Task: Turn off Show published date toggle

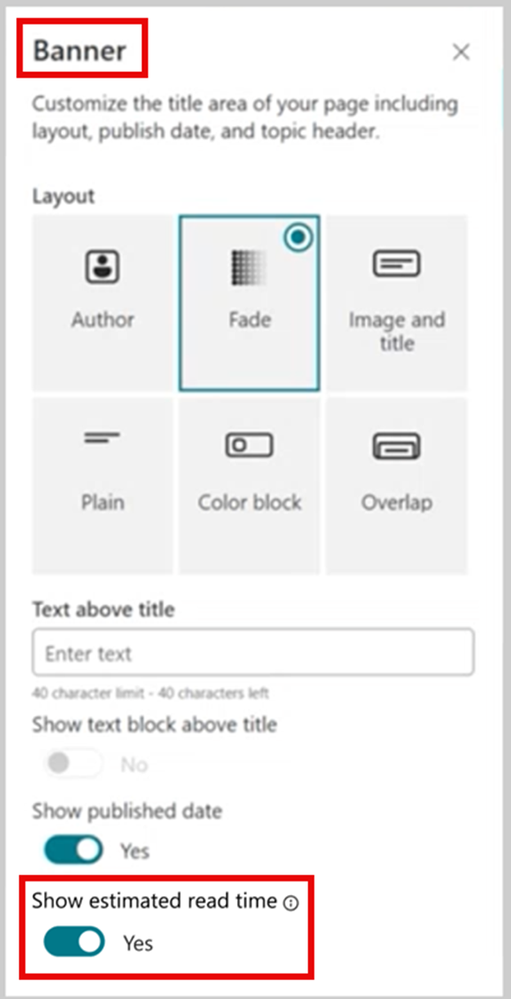Action: (x=73, y=850)
